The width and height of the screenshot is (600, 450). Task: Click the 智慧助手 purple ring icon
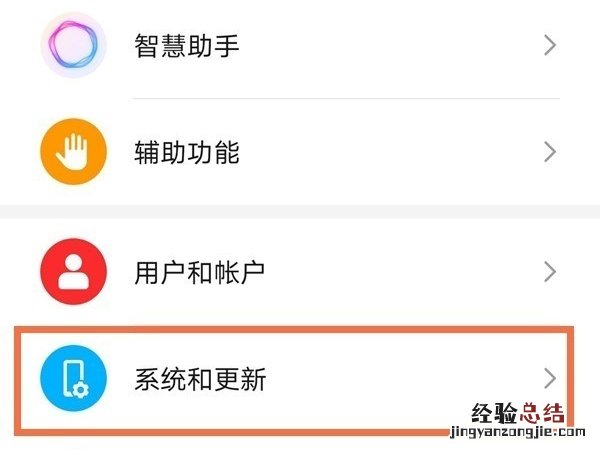(x=73, y=45)
